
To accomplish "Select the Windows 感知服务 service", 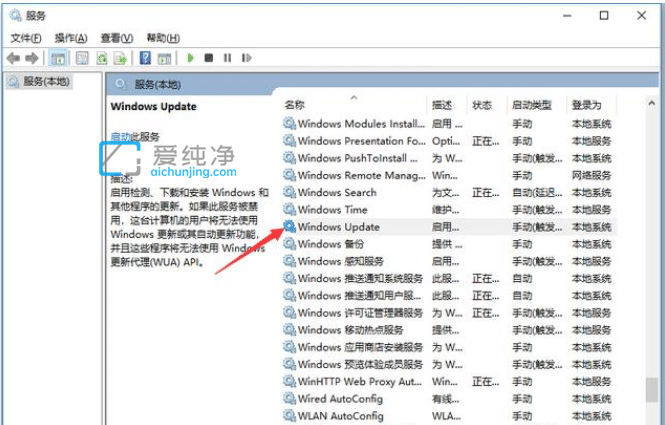I will click(x=448, y=261).
